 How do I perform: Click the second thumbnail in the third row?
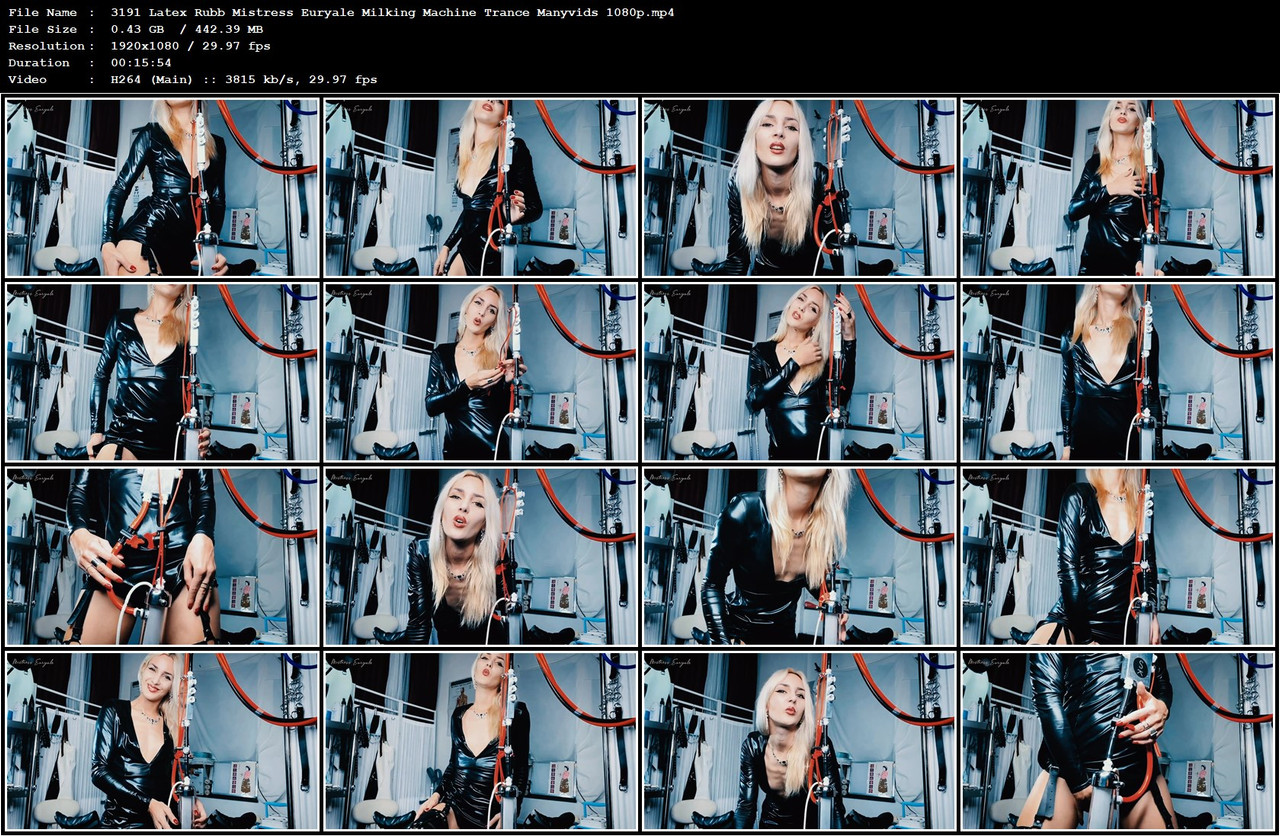click(x=480, y=556)
